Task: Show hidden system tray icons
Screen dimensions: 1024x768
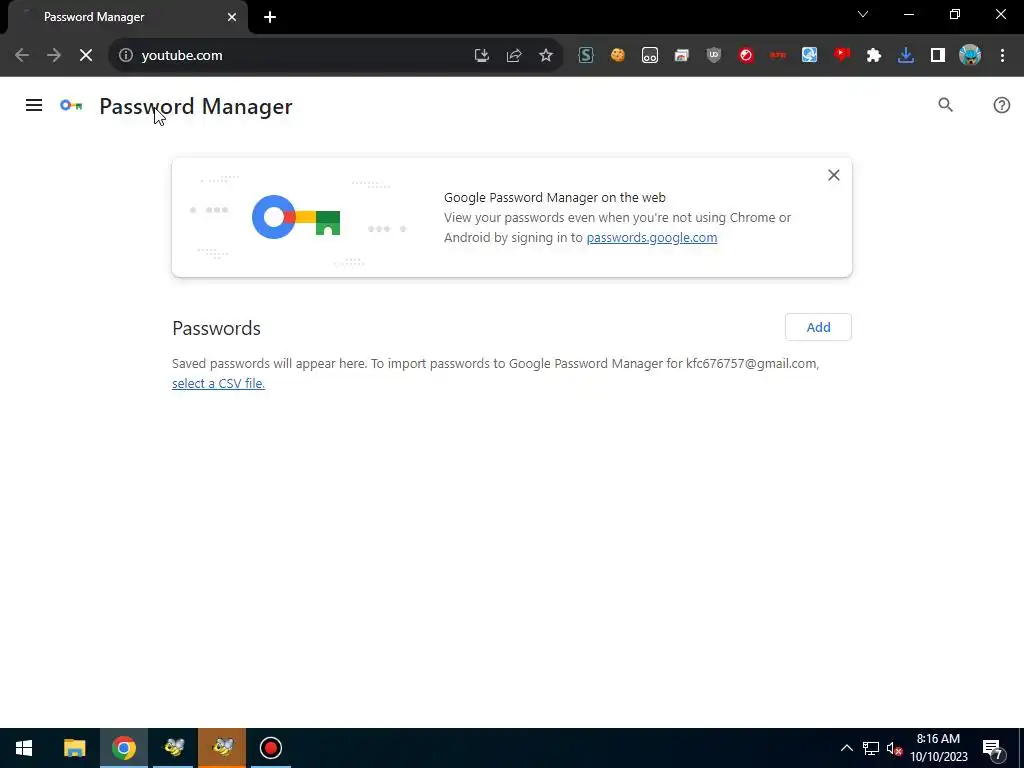Action: point(846,748)
